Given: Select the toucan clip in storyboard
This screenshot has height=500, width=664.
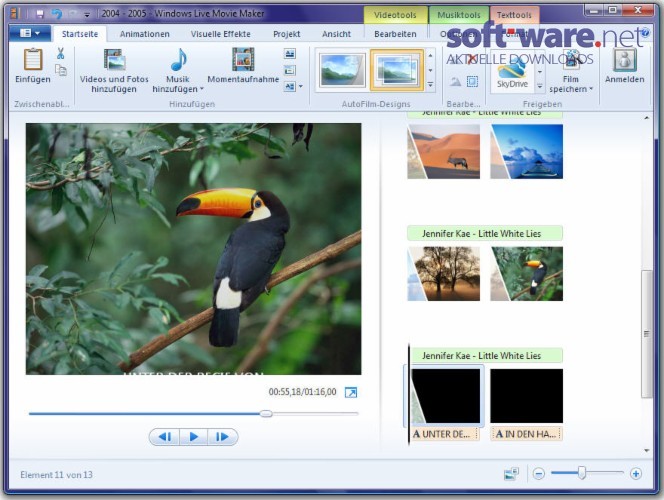Looking at the screenshot, I should pos(526,273).
